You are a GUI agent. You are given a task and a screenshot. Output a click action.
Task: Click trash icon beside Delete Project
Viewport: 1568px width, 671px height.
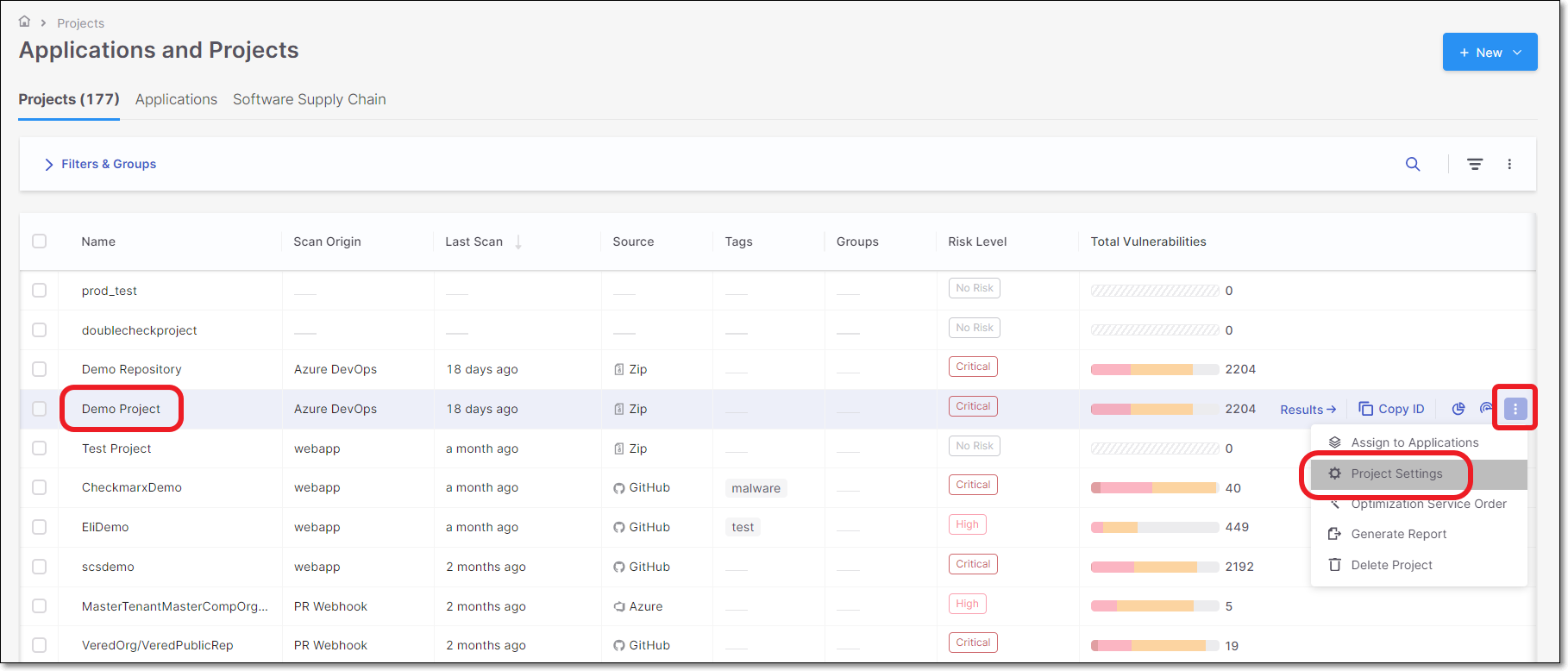[x=1334, y=565]
